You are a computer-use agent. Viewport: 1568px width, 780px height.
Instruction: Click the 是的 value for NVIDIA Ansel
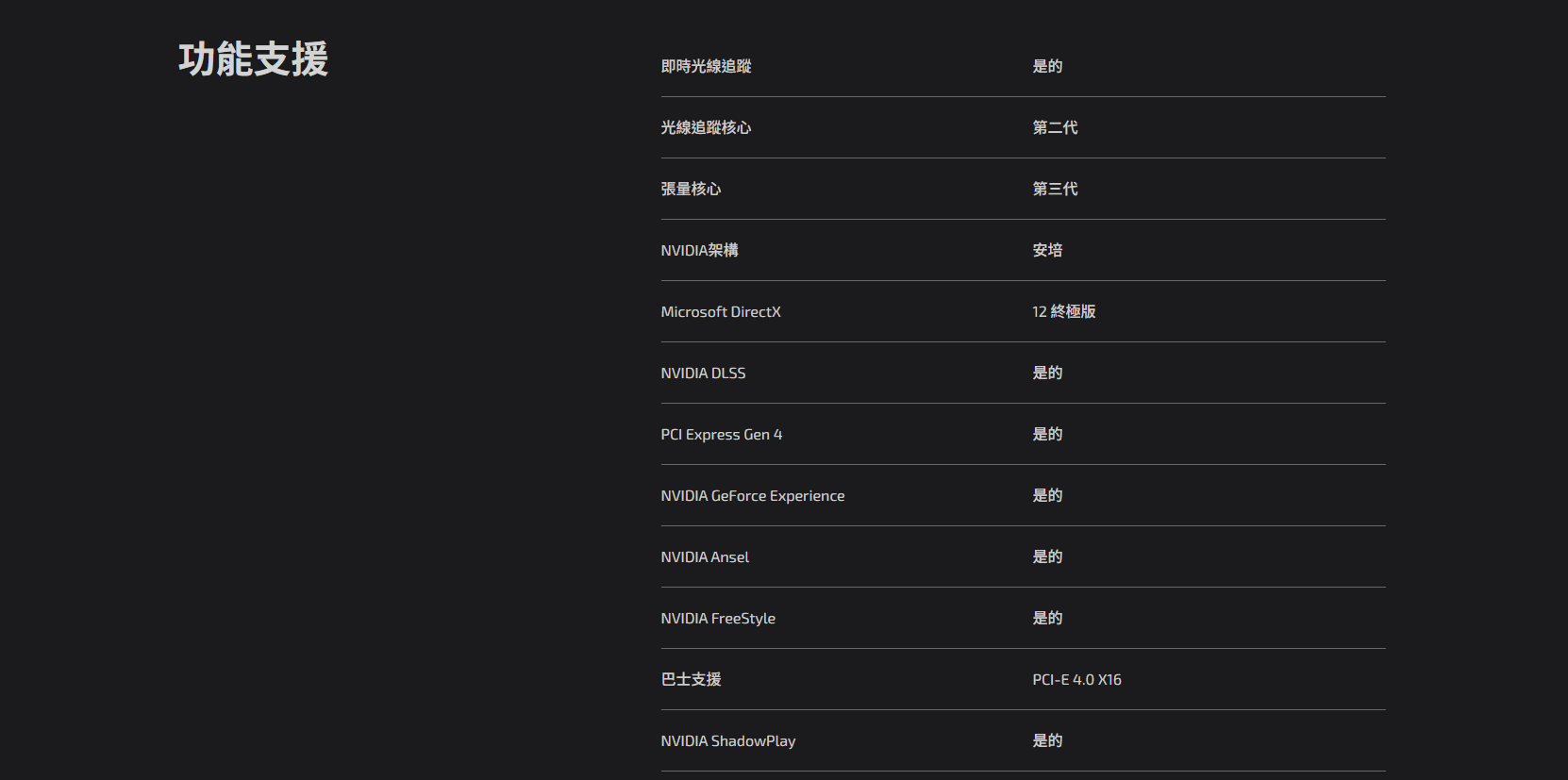tap(1047, 556)
